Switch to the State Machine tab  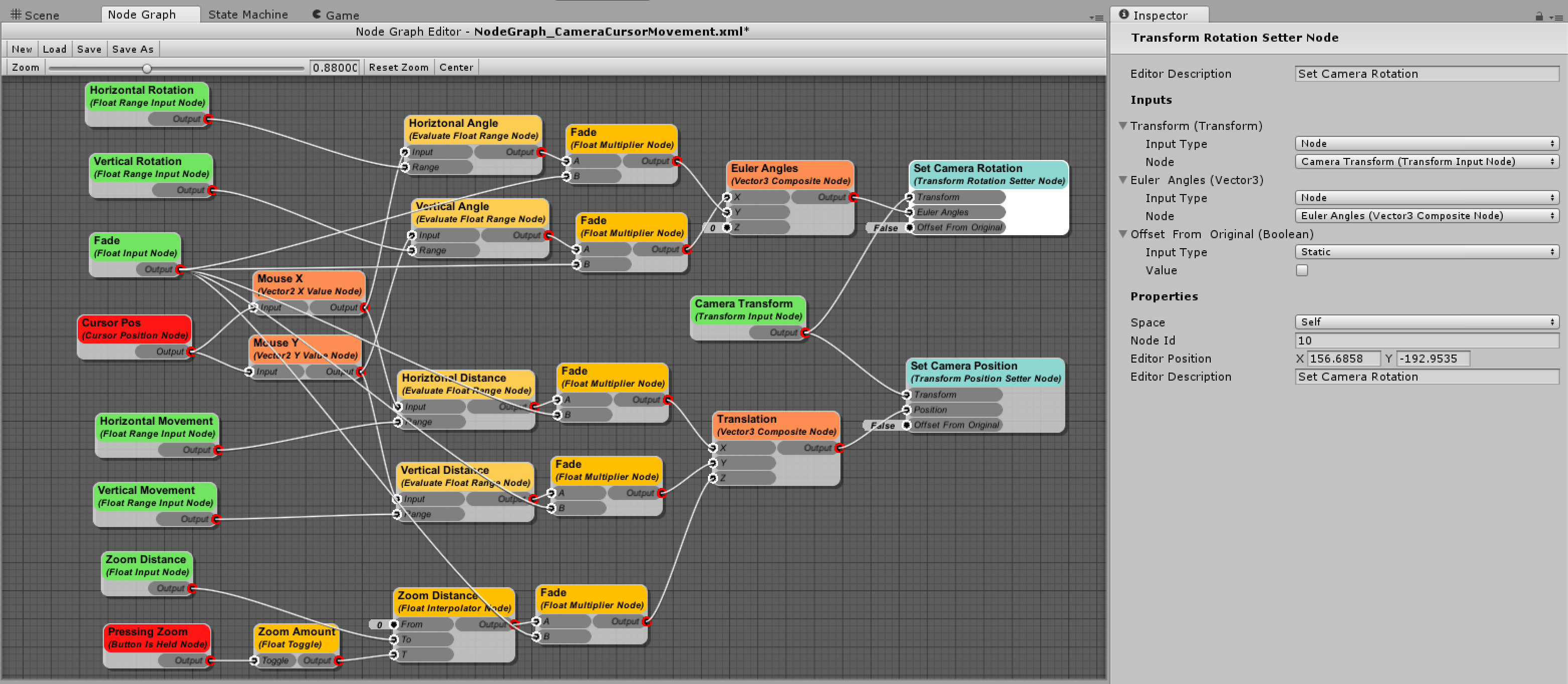tap(248, 15)
